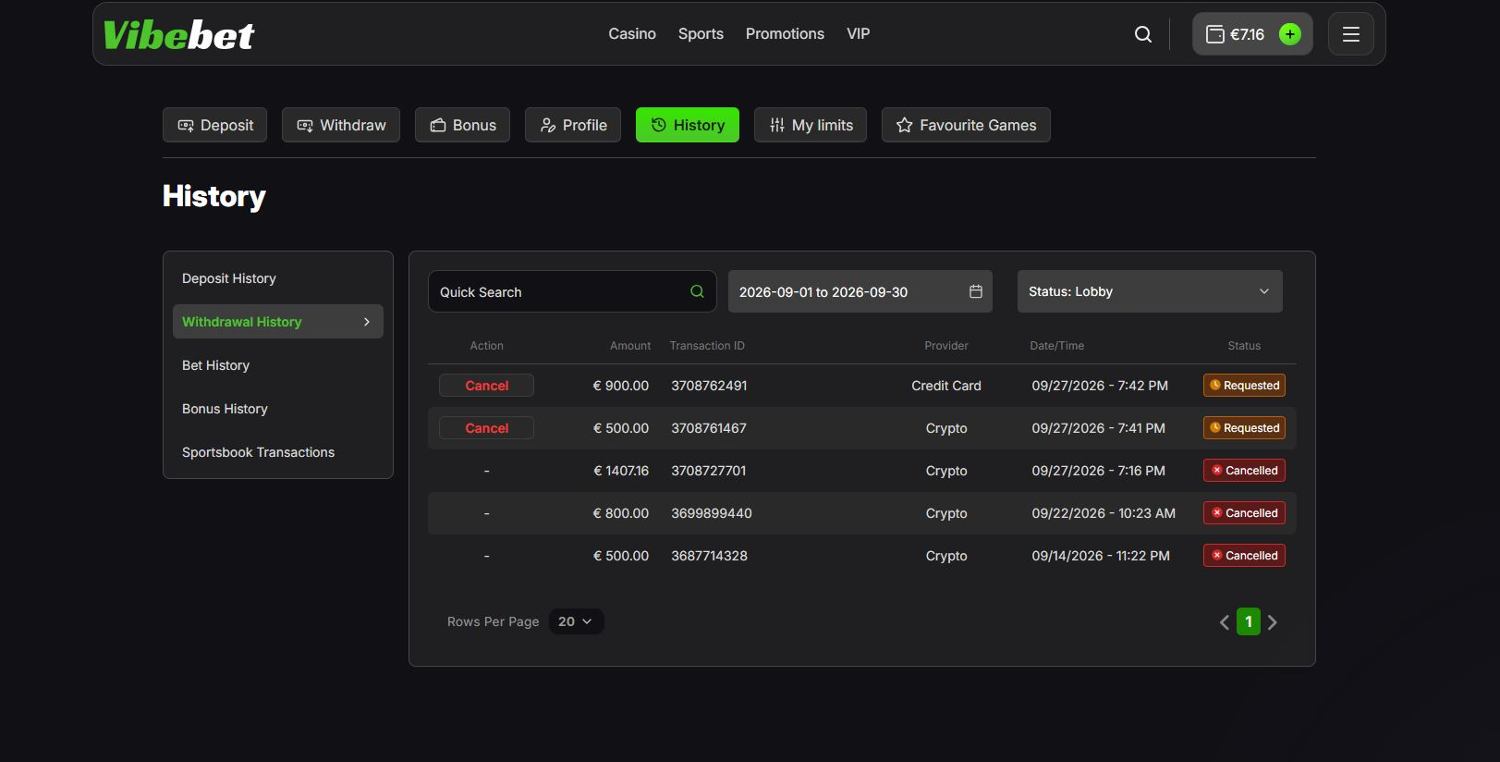Click the € 800.00 amount
1500x762 pixels.
pyautogui.click(x=621, y=513)
